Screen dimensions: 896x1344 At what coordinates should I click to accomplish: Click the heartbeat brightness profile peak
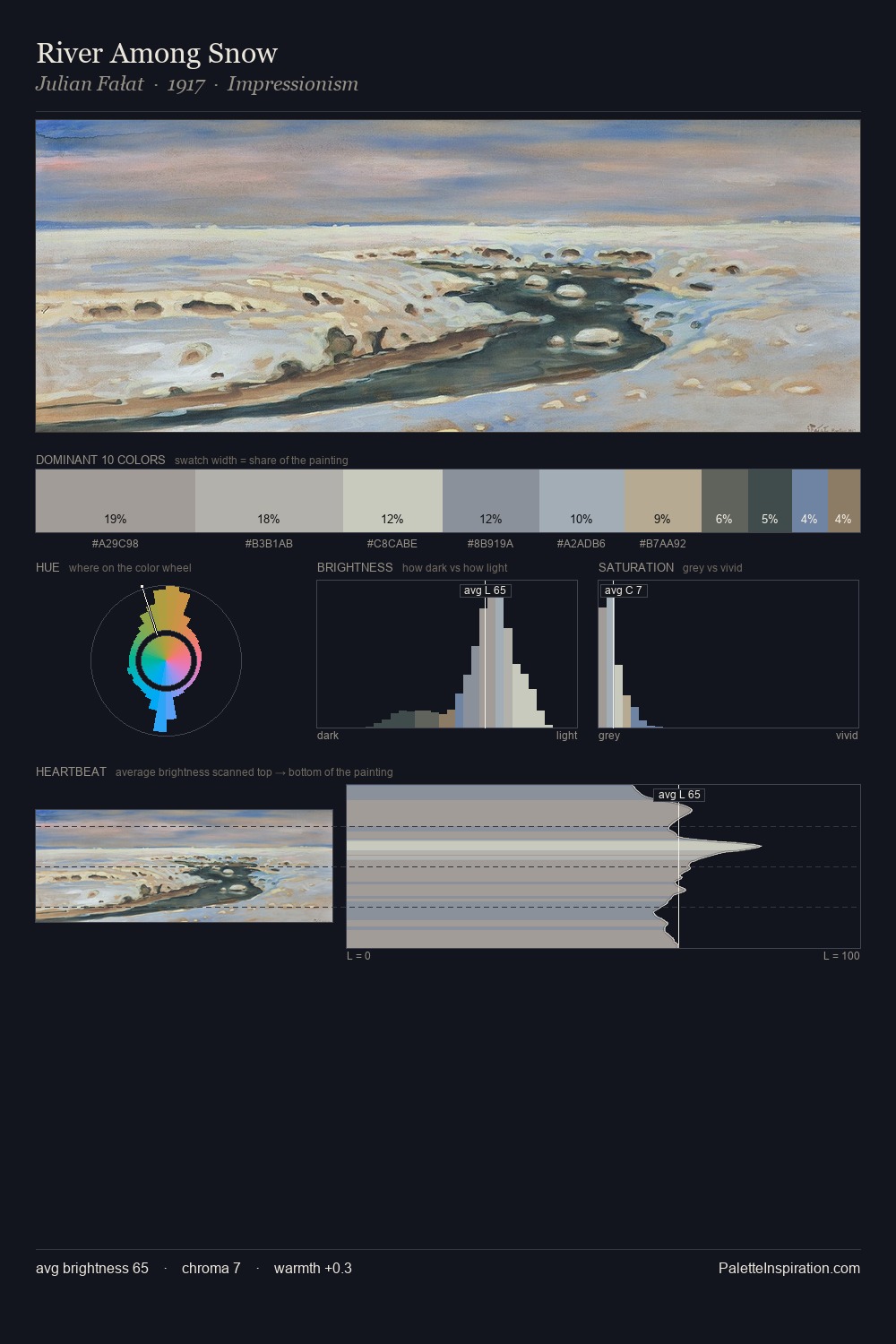(x=760, y=846)
